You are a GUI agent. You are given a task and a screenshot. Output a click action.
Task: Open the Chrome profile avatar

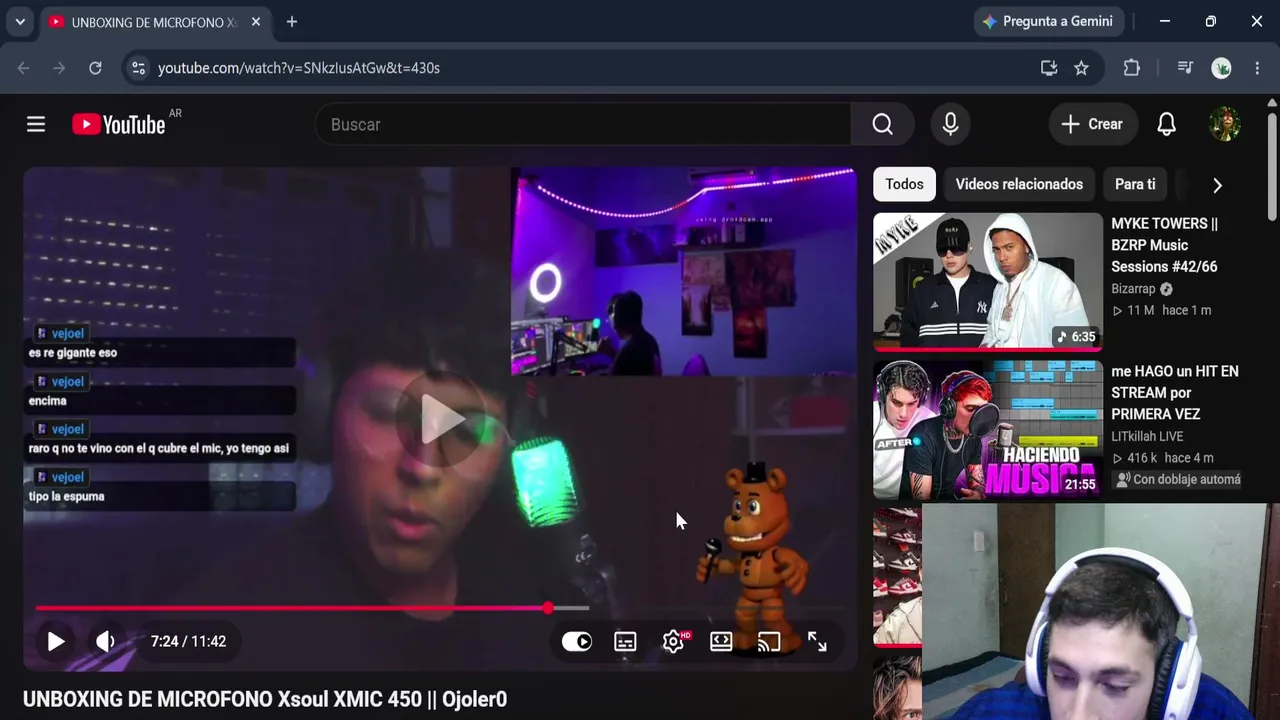1221,68
